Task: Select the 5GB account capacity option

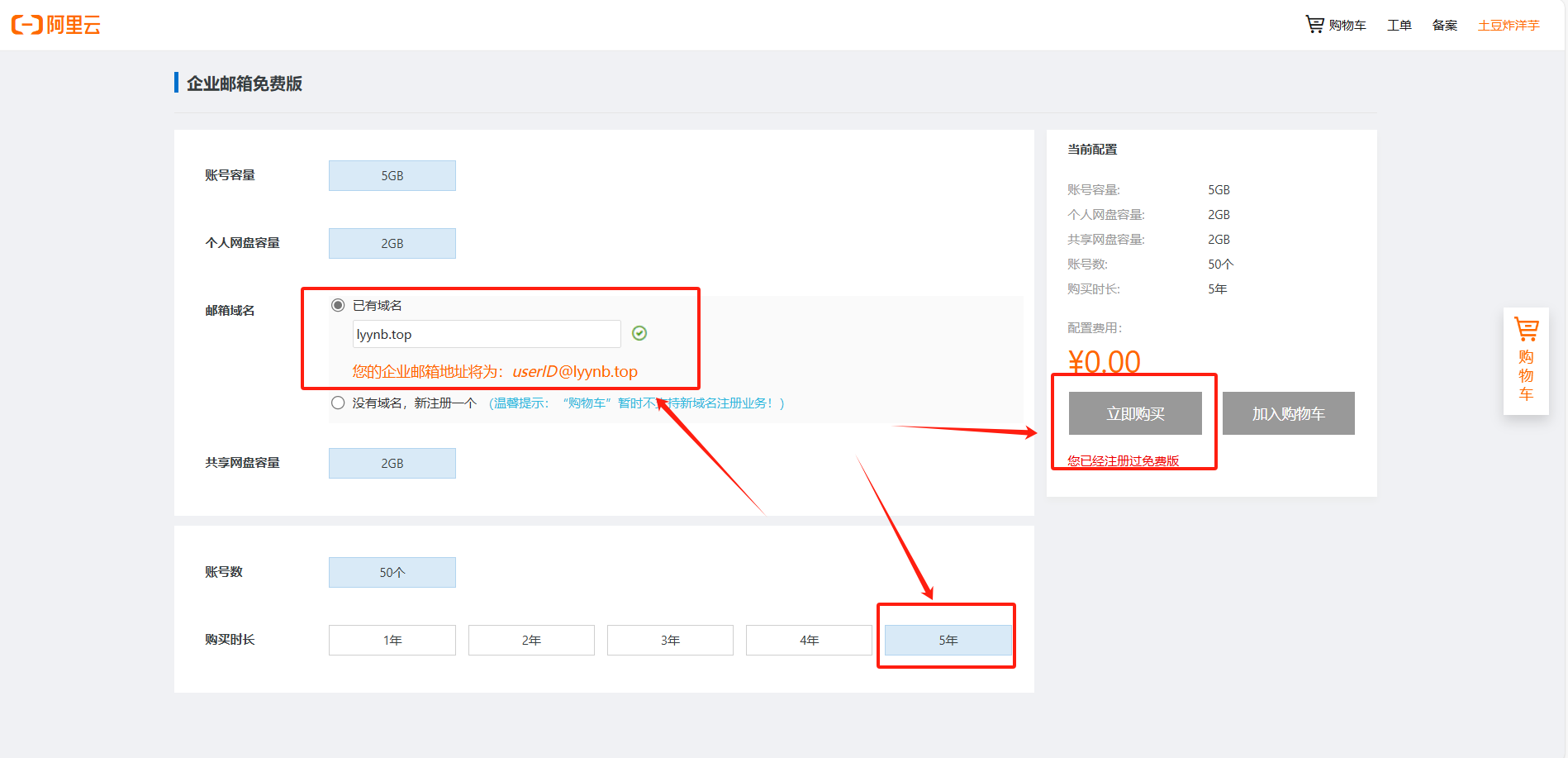Action: pos(392,175)
